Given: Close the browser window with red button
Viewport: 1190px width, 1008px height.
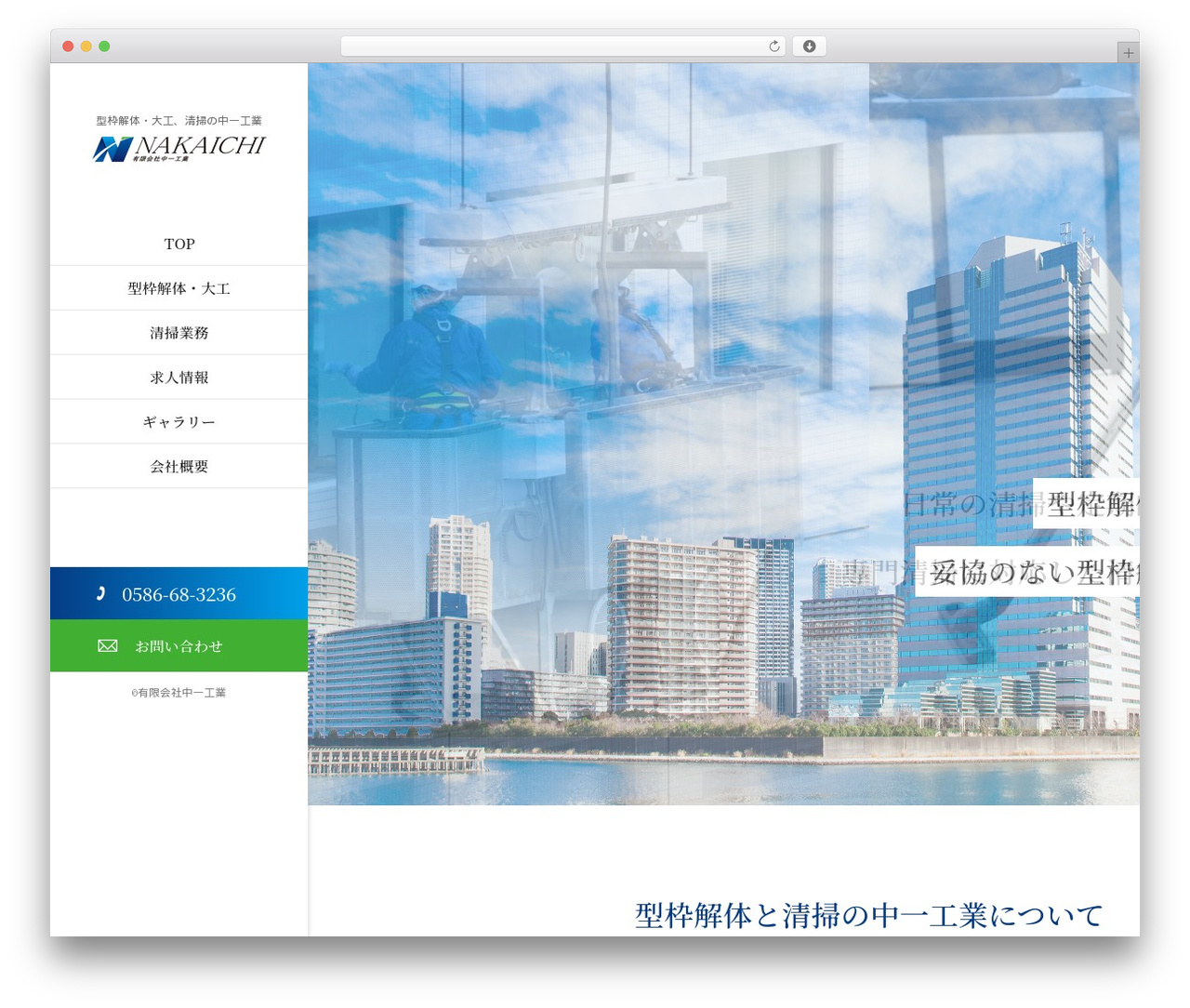Looking at the screenshot, I should click(x=68, y=46).
